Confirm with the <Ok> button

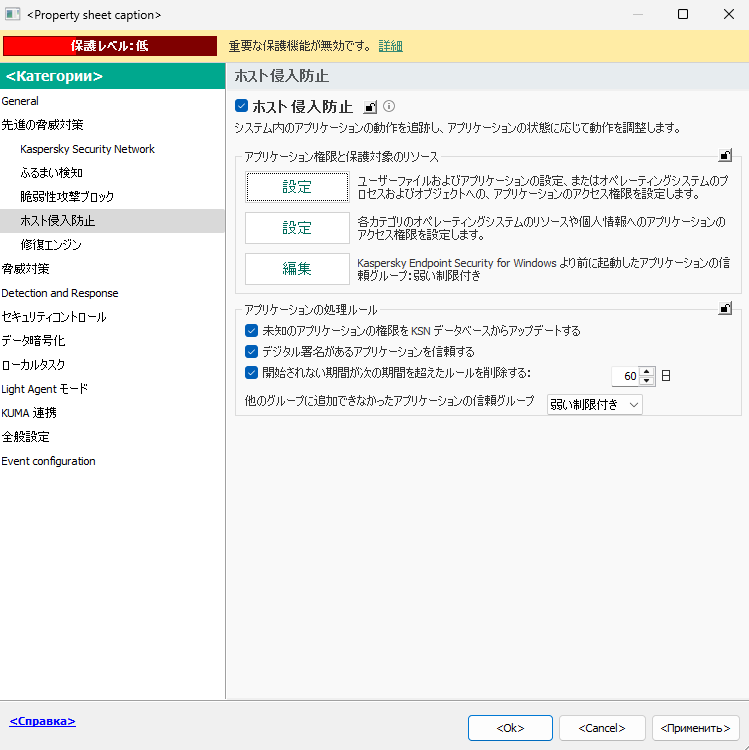(510, 728)
